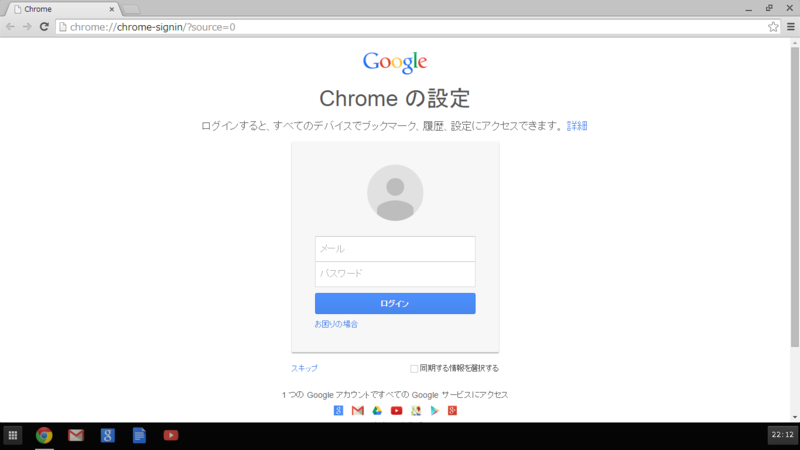Click the scrollbar up arrow
The height and width of the screenshot is (450, 800).
coord(795,43)
